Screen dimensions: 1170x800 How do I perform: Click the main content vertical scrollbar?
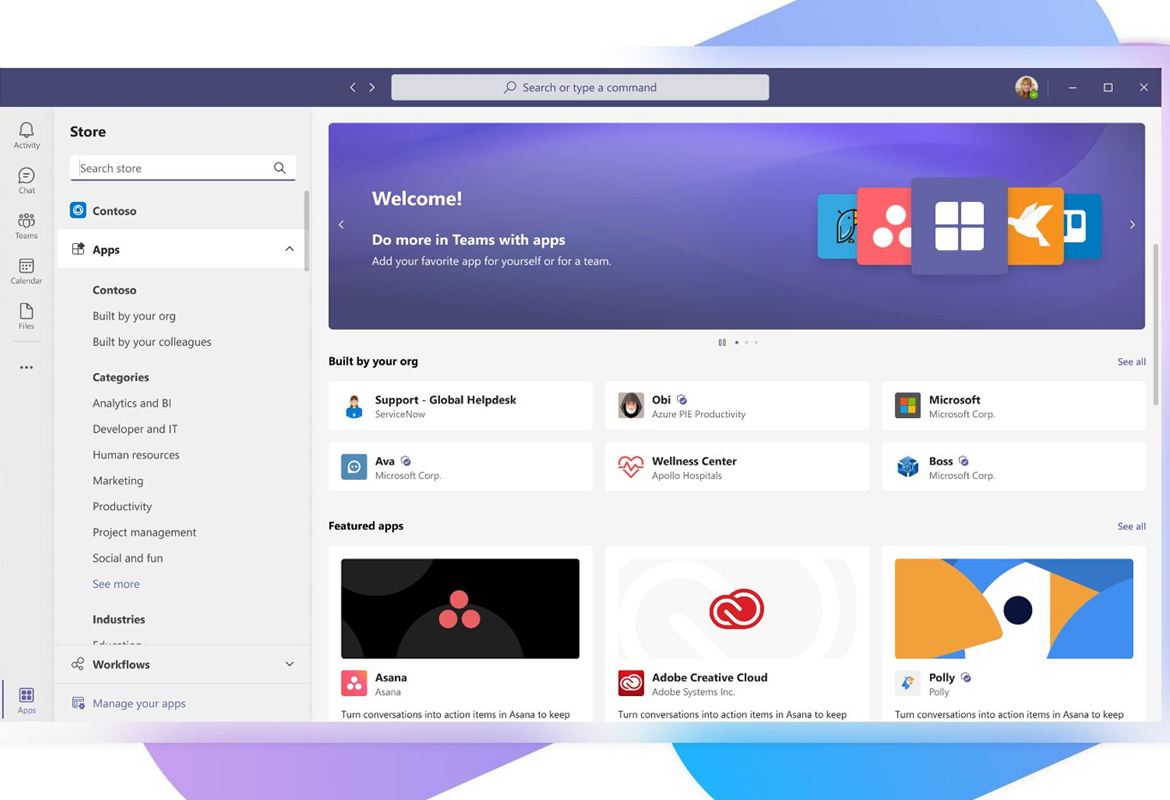click(x=1156, y=325)
